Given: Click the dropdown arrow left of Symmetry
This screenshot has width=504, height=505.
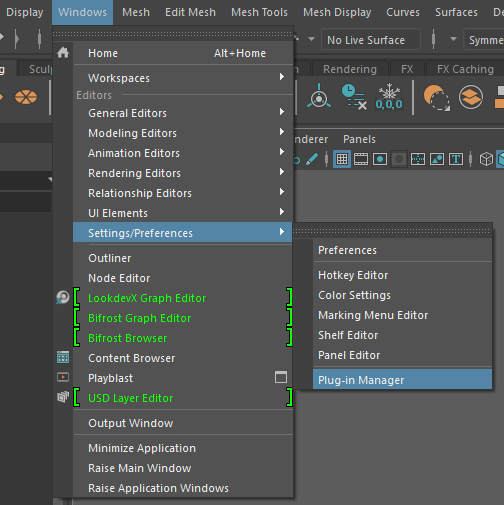Looking at the screenshot, I should pos(453,39).
